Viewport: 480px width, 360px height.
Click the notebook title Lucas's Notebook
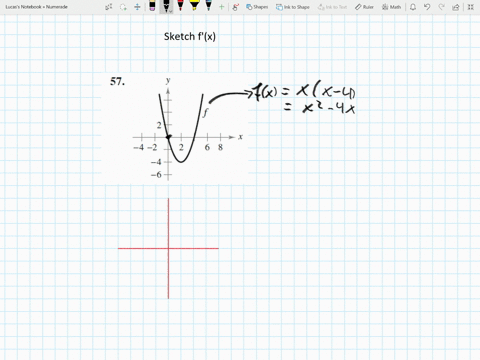click(36, 7)
